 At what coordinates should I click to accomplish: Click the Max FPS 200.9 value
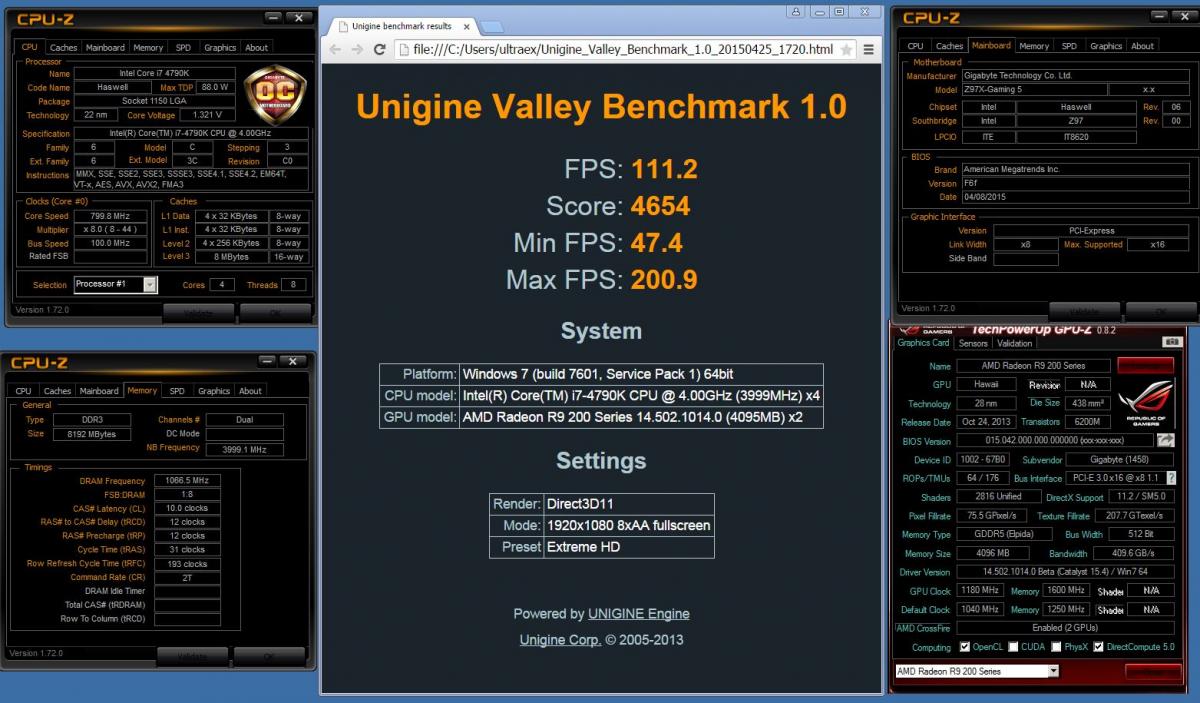pos(664,280)
